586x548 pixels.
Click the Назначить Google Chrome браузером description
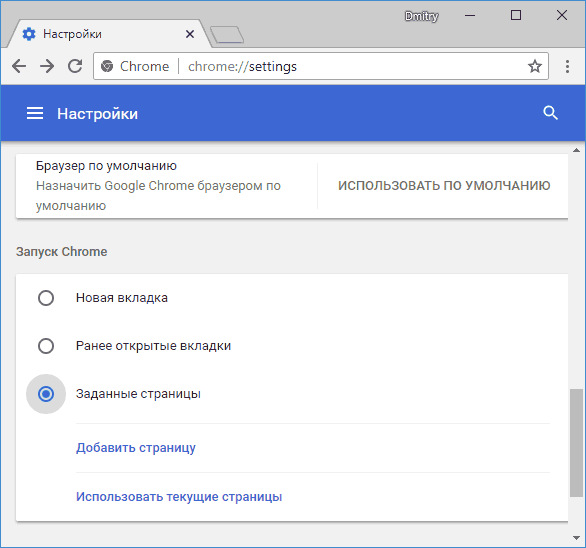coord(158,196)
